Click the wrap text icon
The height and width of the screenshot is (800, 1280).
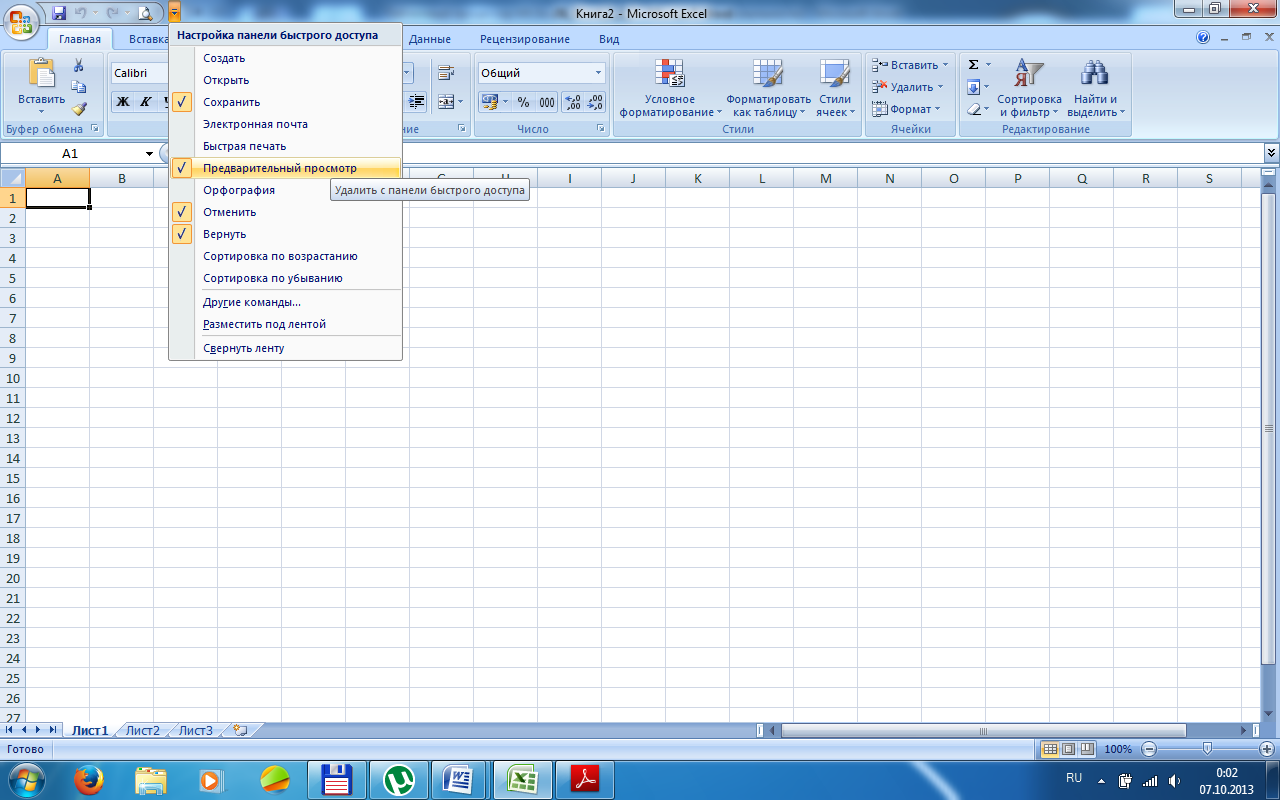coord(446,72)
